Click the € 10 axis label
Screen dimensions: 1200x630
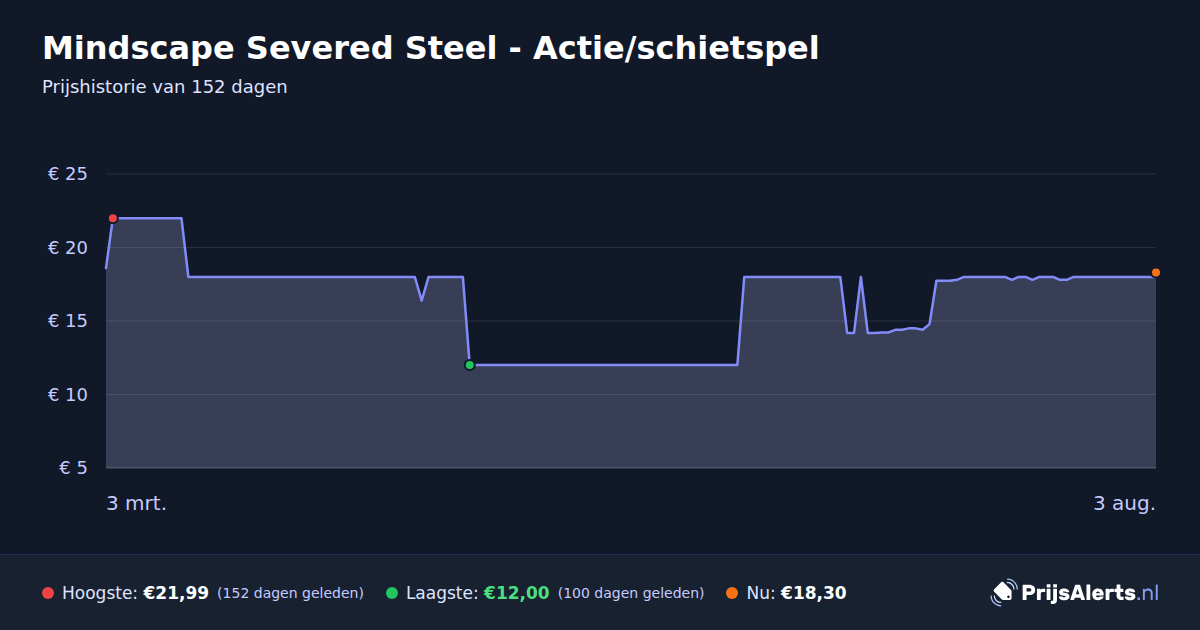pyautogui.click(x=68, y=395)
